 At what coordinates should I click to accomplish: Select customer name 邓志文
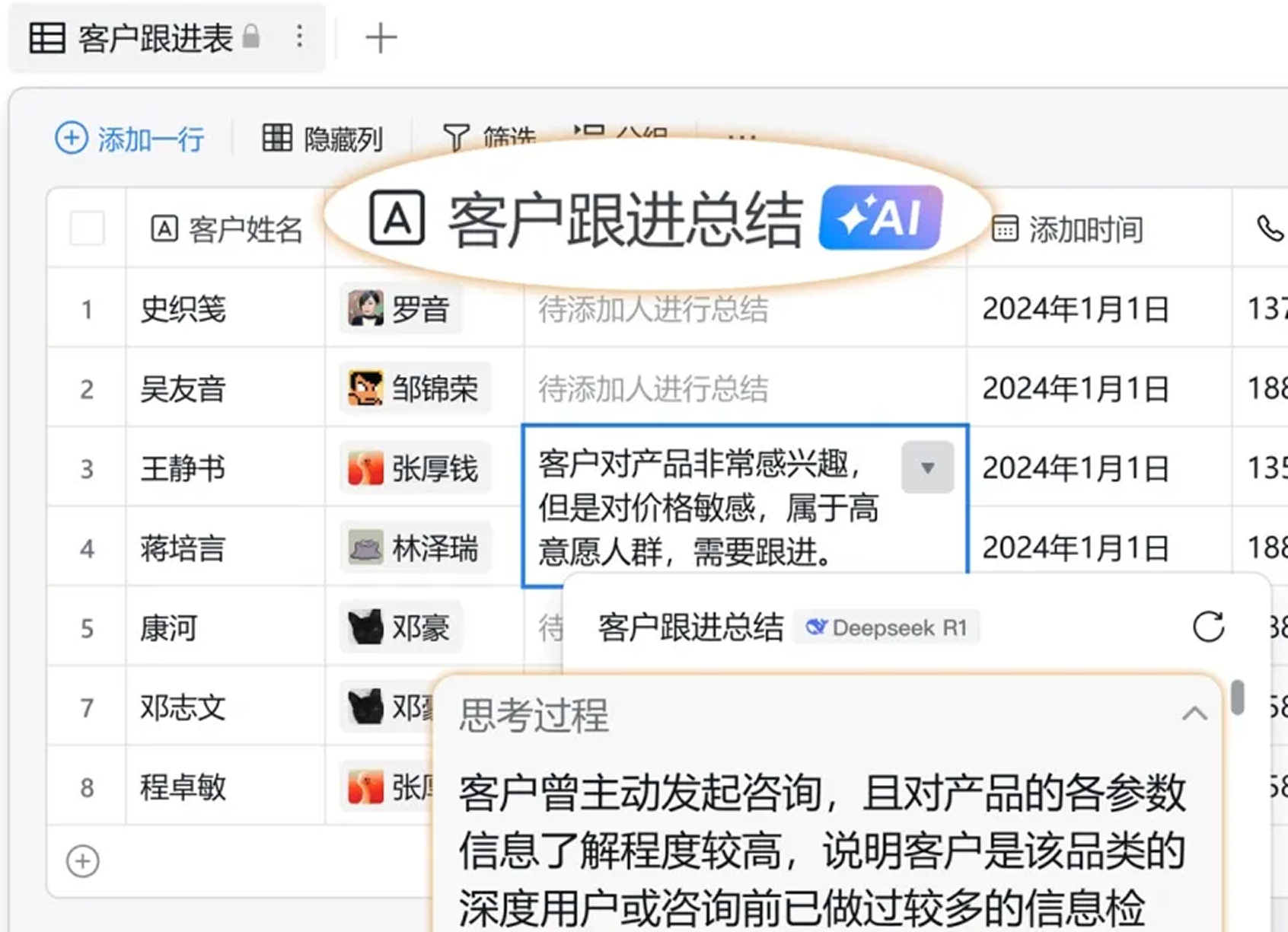click(183, 708)
